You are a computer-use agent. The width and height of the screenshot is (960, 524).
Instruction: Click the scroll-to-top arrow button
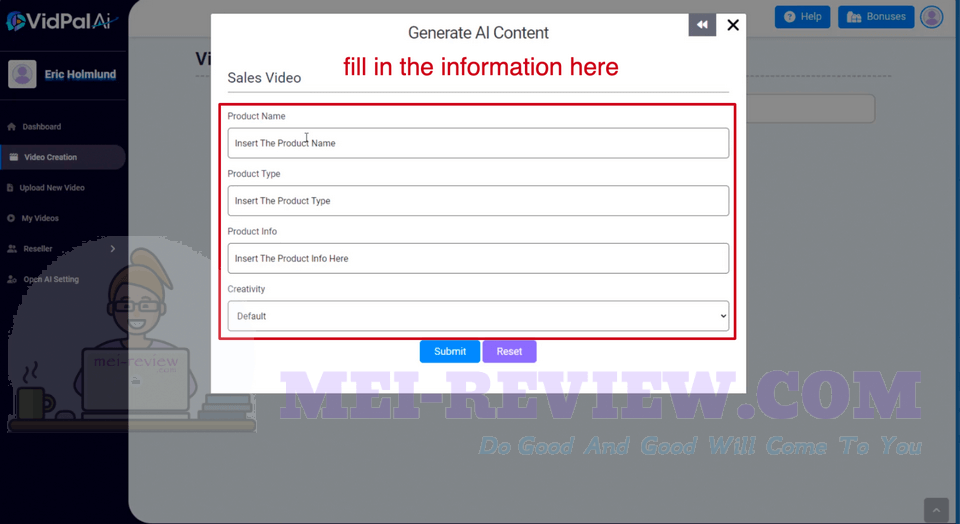tap(936, 510)
